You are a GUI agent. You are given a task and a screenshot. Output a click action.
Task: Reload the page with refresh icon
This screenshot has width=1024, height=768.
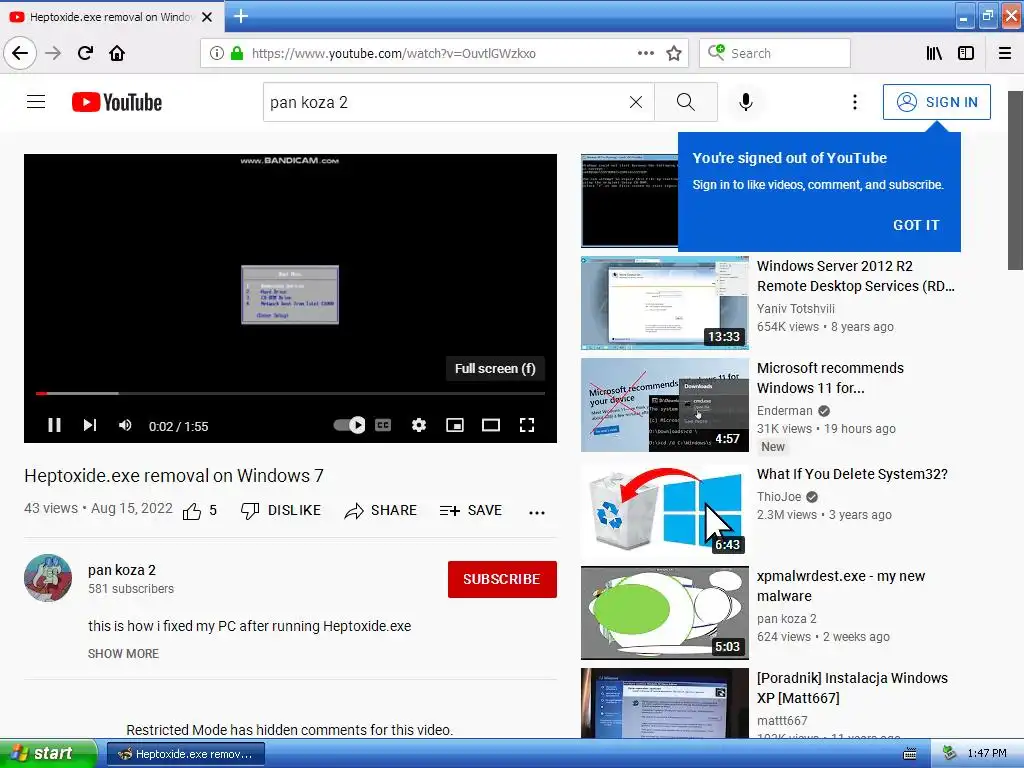pyautogui.click(x=85, y=53)
